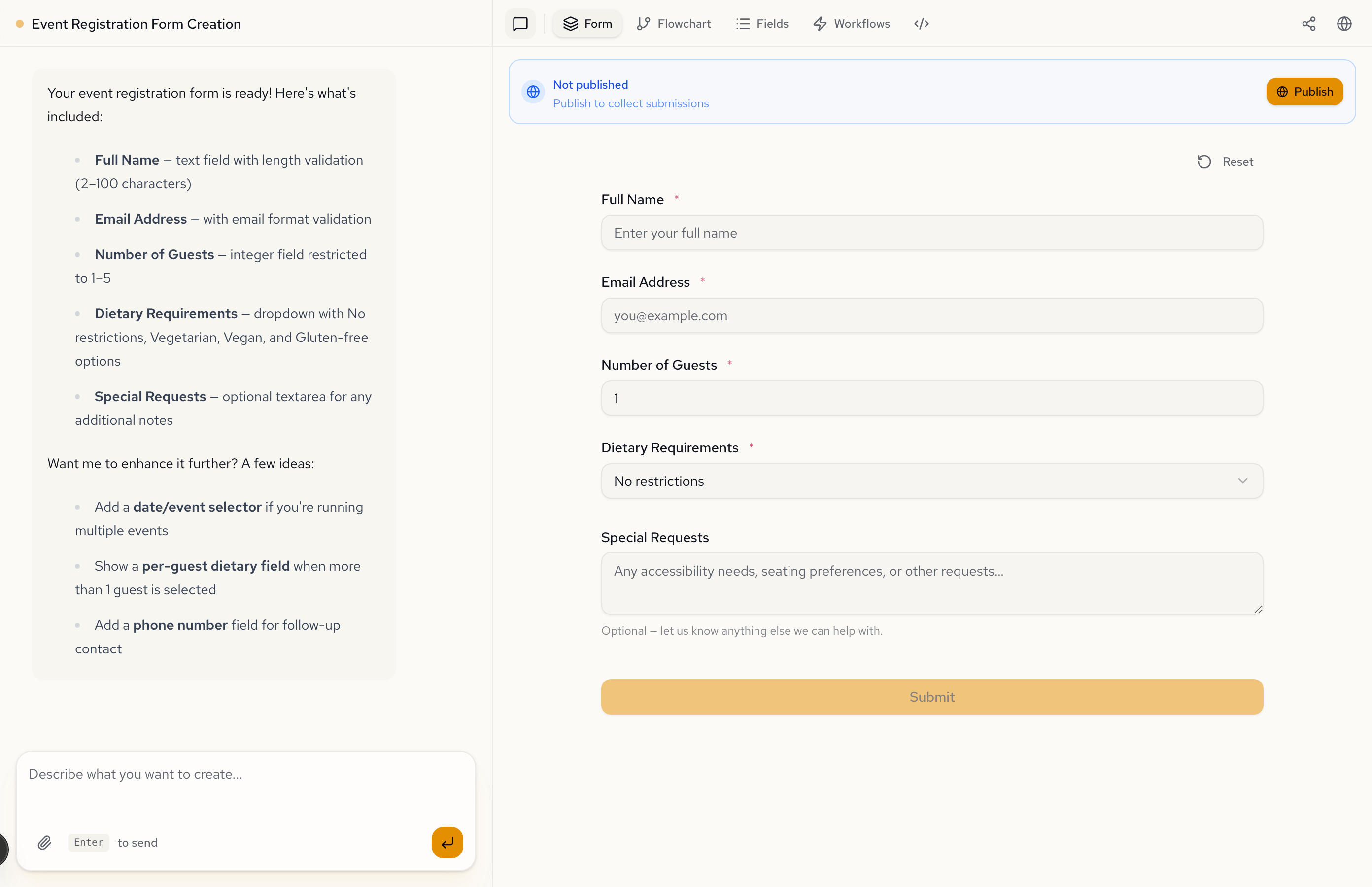Click the share icon
The width and height of the screenshot is (1372, 887).
[x=1308, y=24]
